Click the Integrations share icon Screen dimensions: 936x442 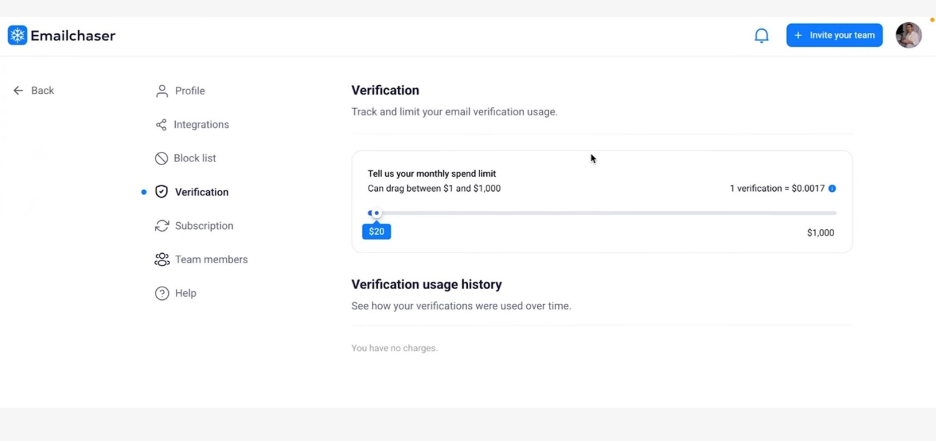coord(161,125)
